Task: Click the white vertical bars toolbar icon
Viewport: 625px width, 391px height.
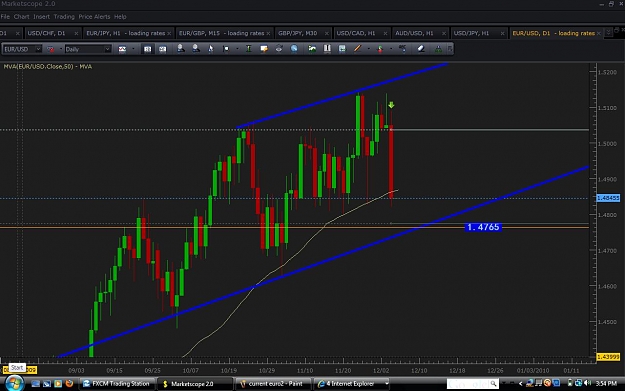Action: pos(327,49)
